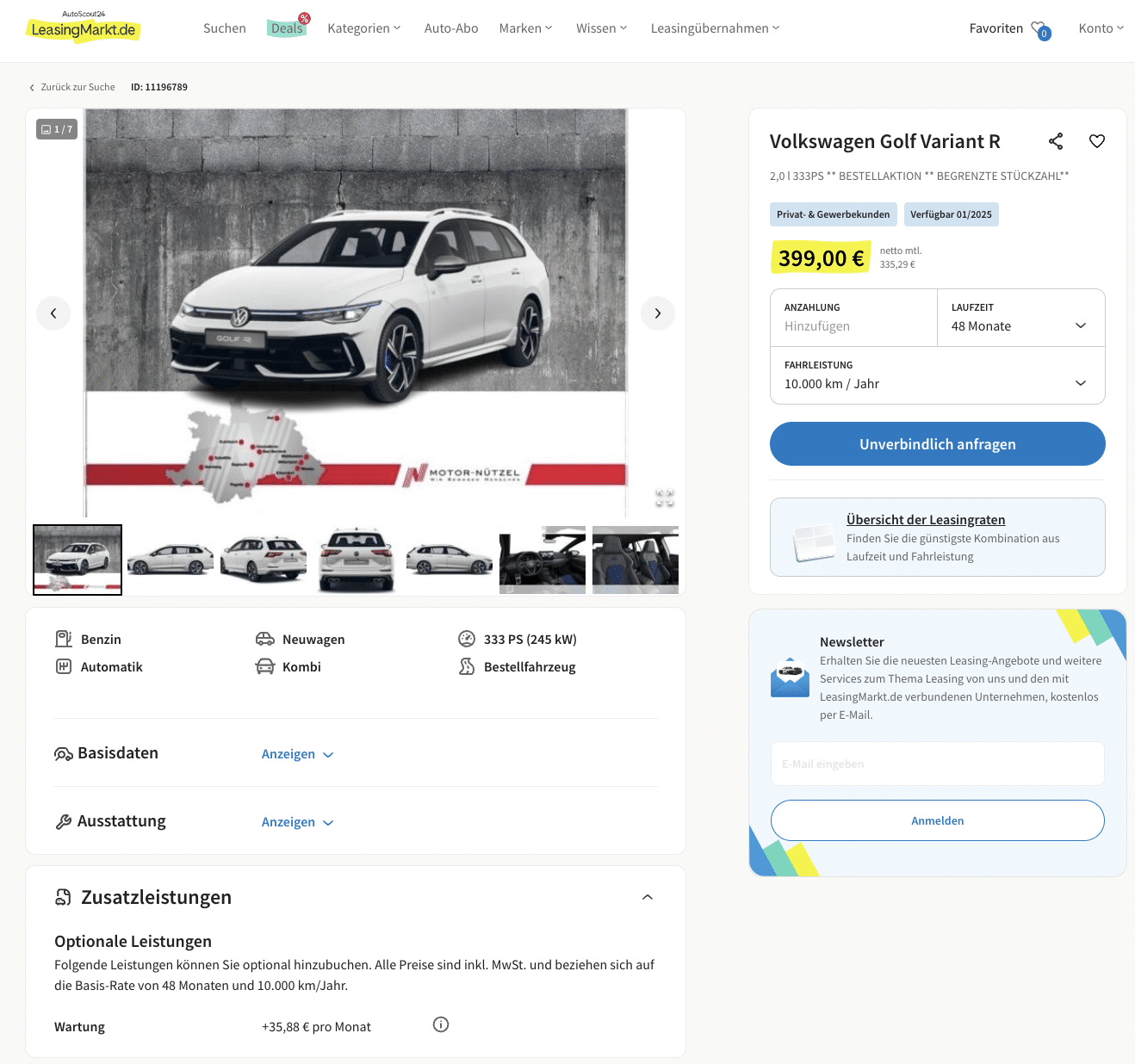
Task: Click the Neuwagen car icon
Action: point(265,639)
